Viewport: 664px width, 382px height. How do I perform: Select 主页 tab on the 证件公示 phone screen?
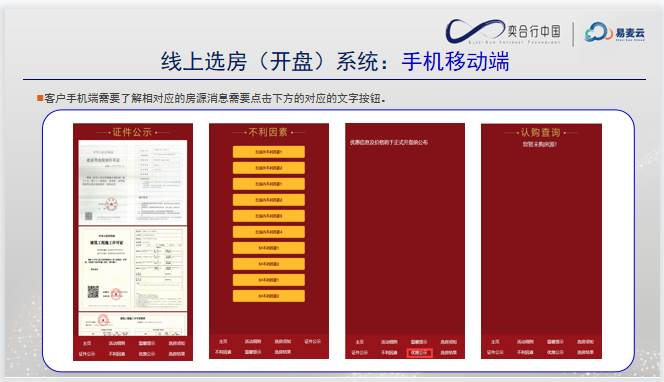(x=87, y=343)
